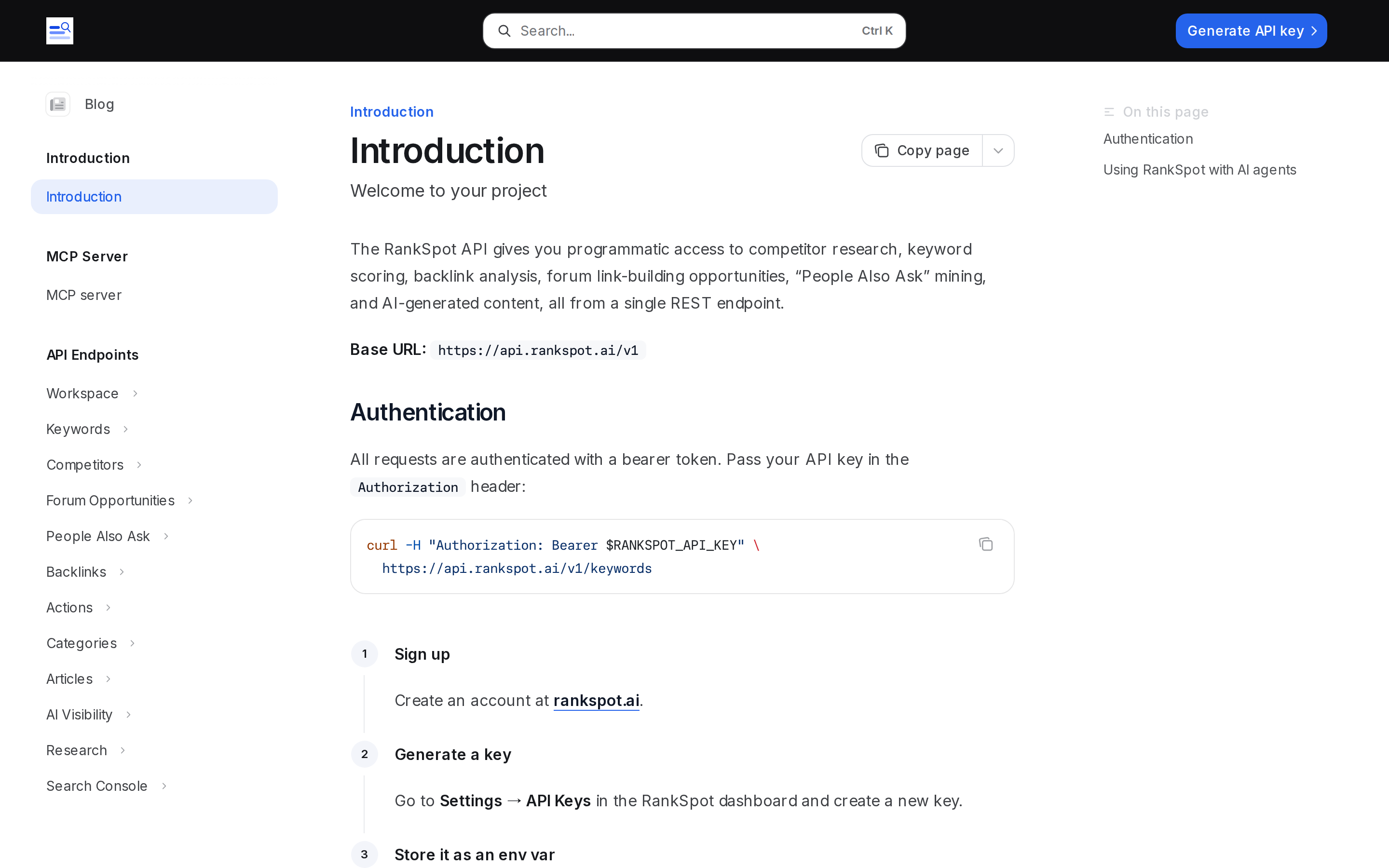Click the MCP Server sidebar heading
The image size is (1389, 868).
87,257
